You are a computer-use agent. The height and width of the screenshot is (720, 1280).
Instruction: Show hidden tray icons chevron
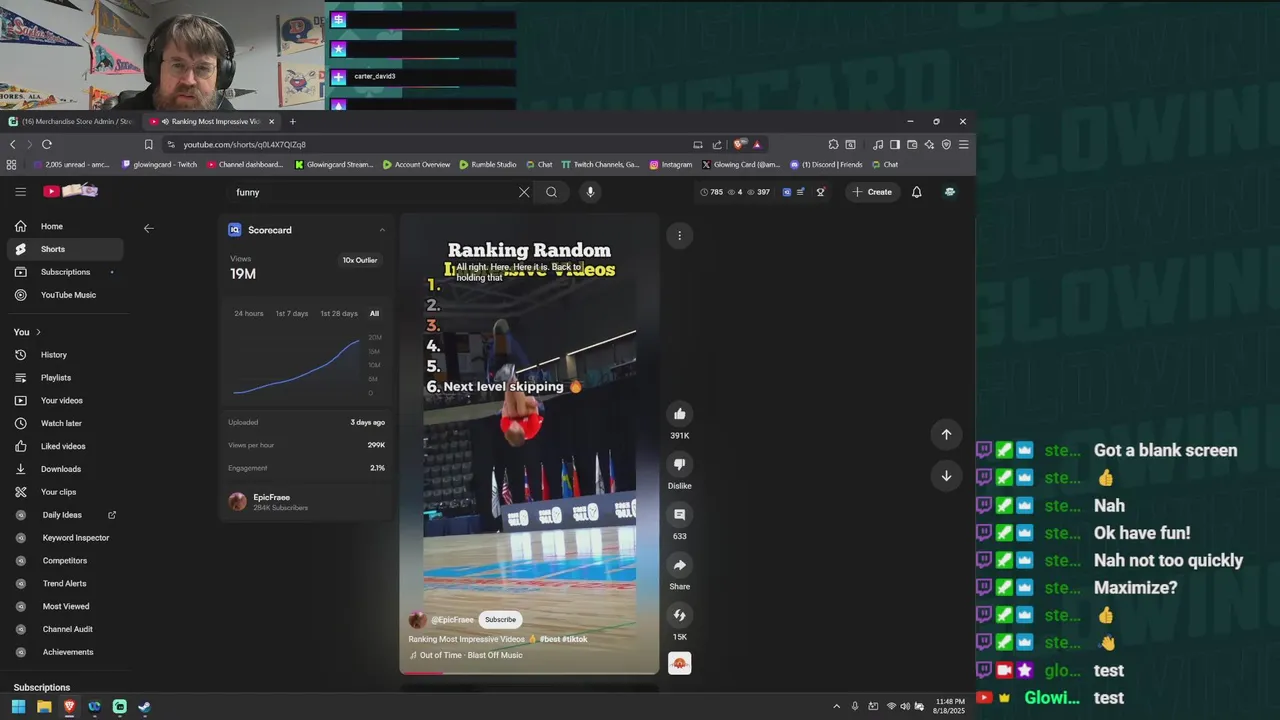[837, 706]
